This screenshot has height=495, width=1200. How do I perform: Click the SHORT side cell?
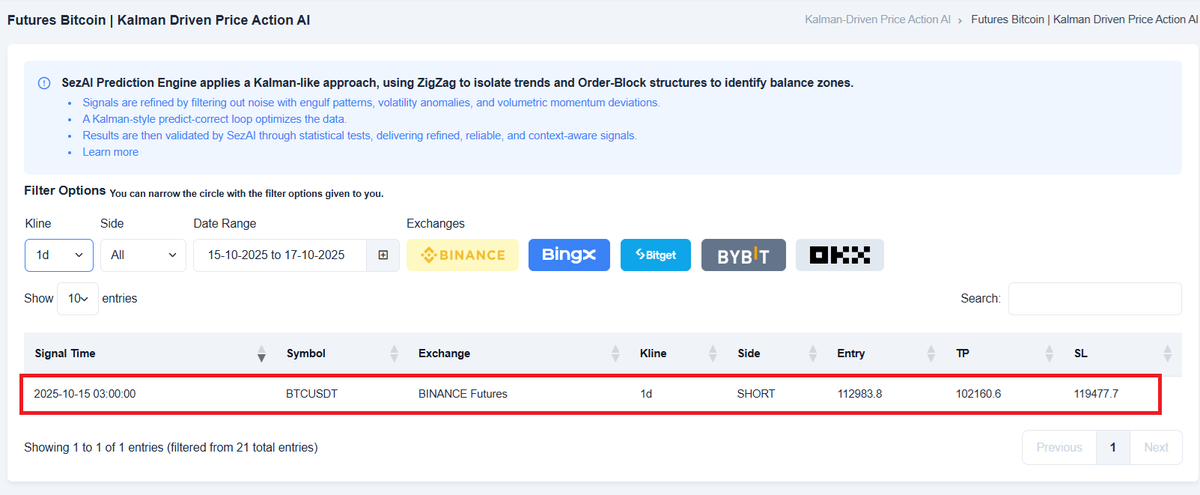[755, 394]
